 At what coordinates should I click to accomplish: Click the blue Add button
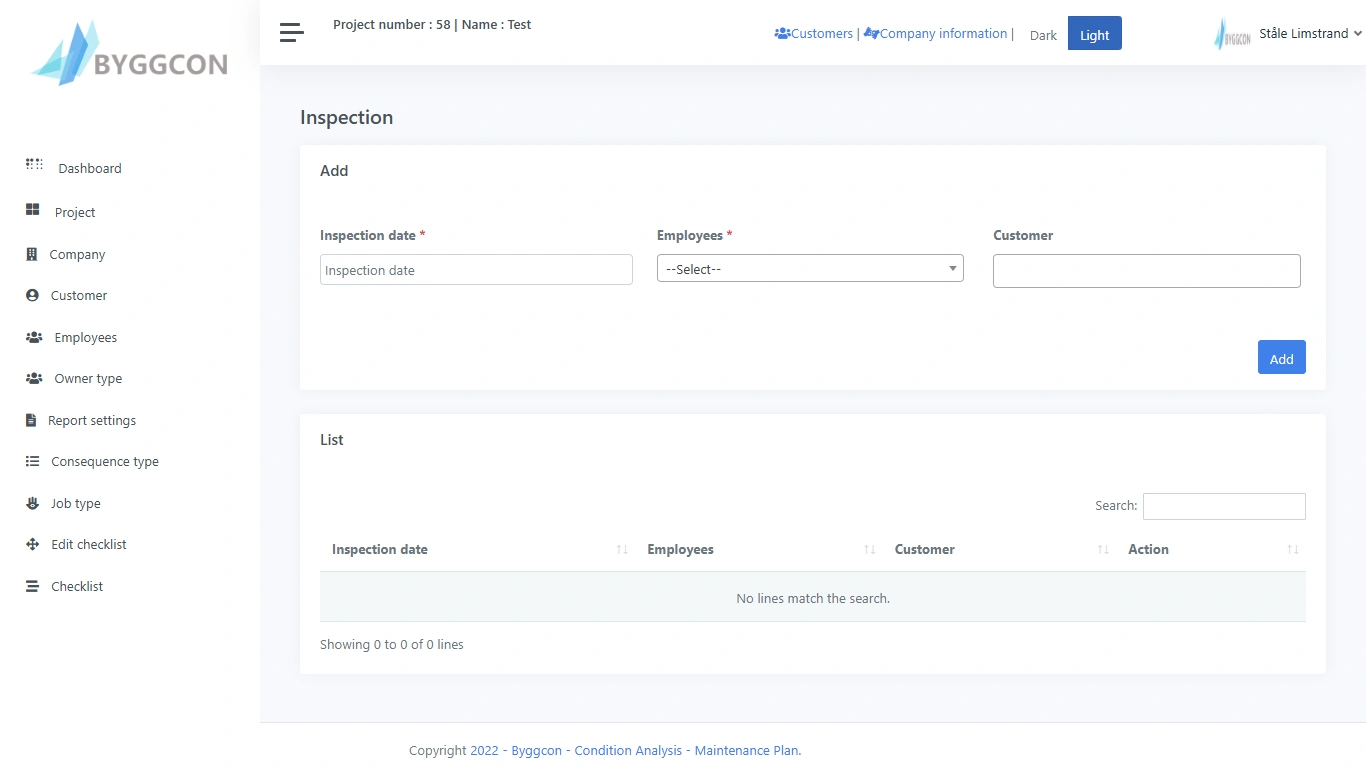1281,358
